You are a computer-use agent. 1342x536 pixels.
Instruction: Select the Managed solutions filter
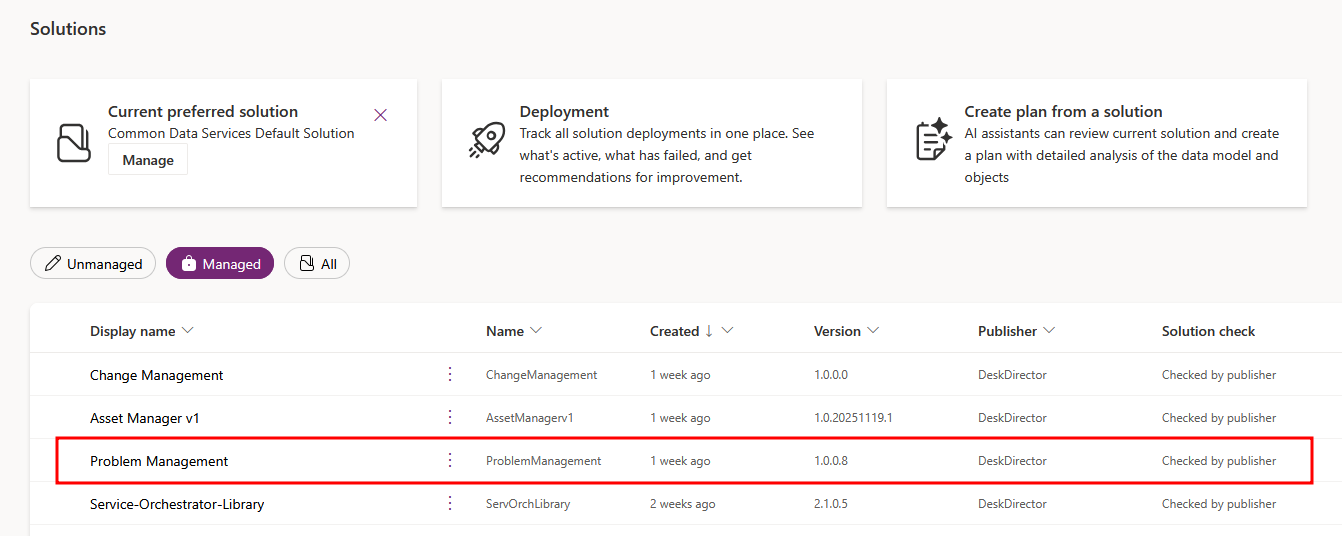pos(220,264)
